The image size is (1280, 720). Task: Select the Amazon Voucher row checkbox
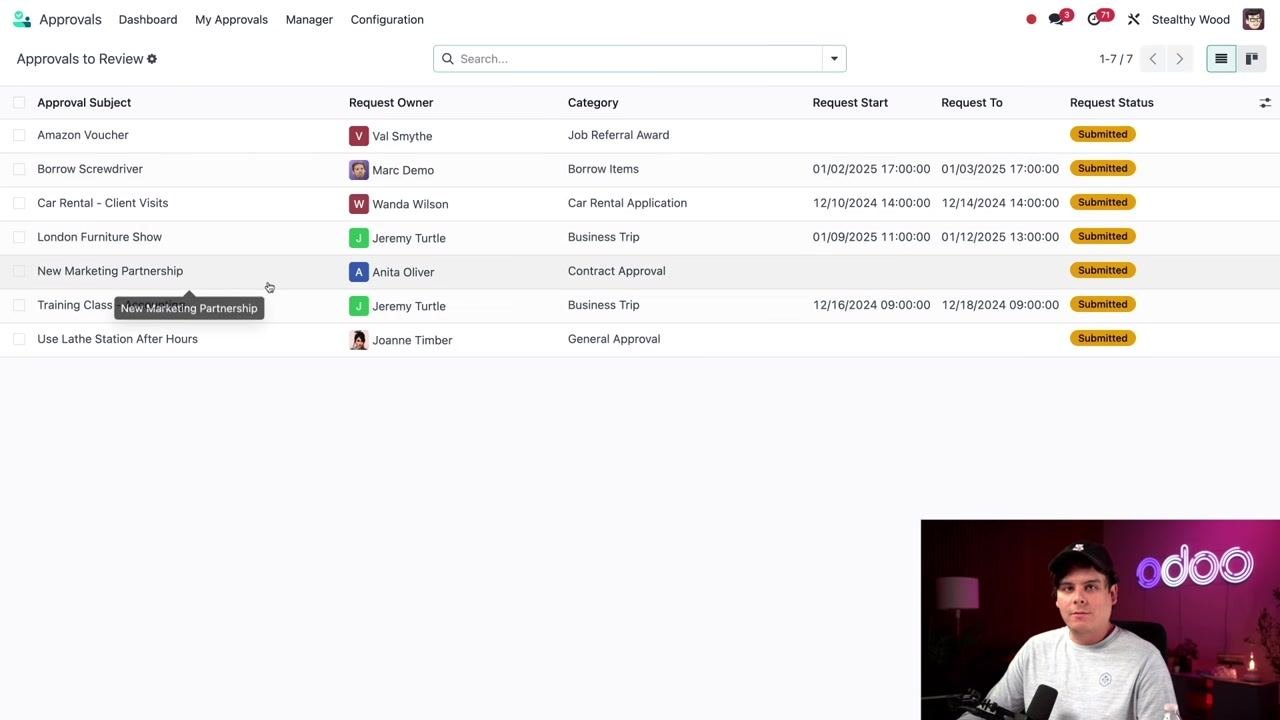tap(19, 135)
